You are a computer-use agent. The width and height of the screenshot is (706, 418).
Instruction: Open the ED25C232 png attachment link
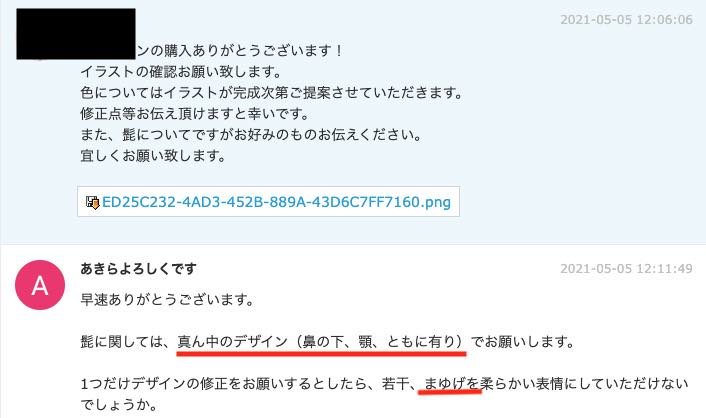[x=276, y=202]
